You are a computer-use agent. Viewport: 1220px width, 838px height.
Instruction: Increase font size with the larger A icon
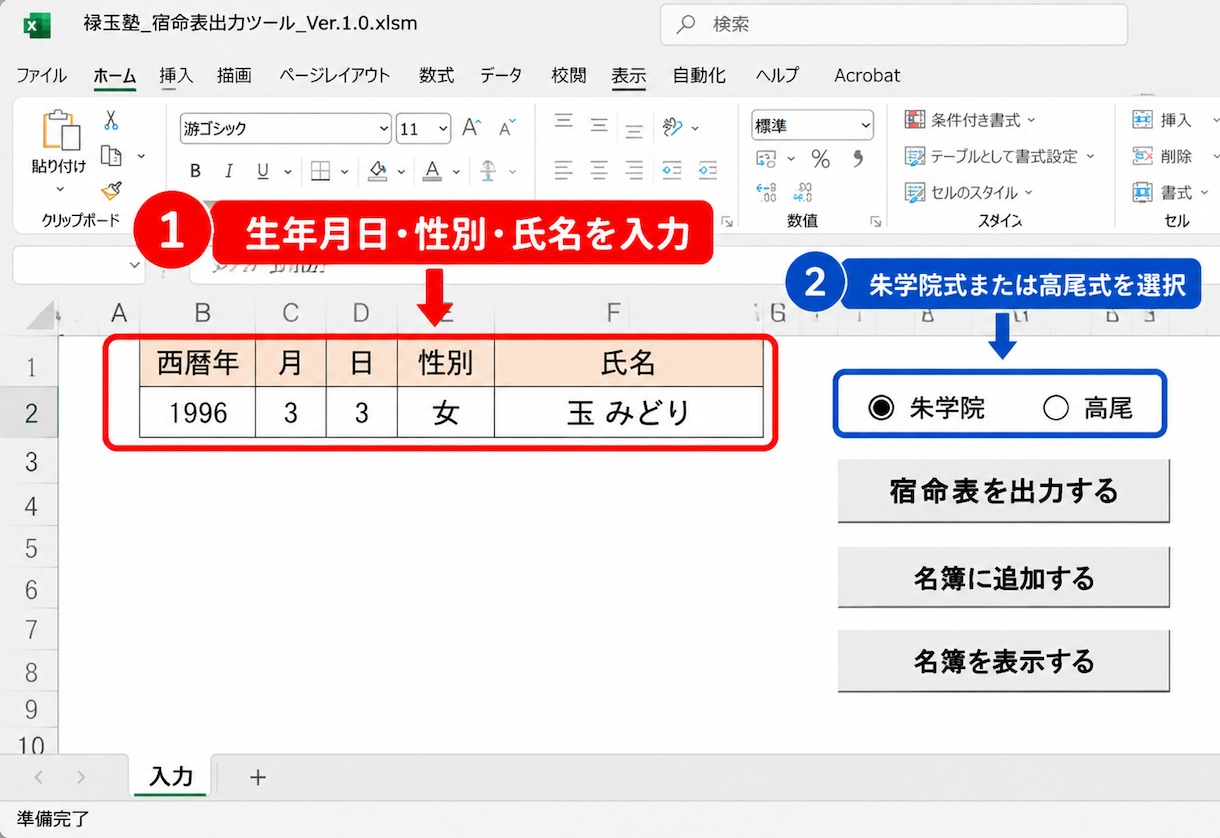(470, 128)
